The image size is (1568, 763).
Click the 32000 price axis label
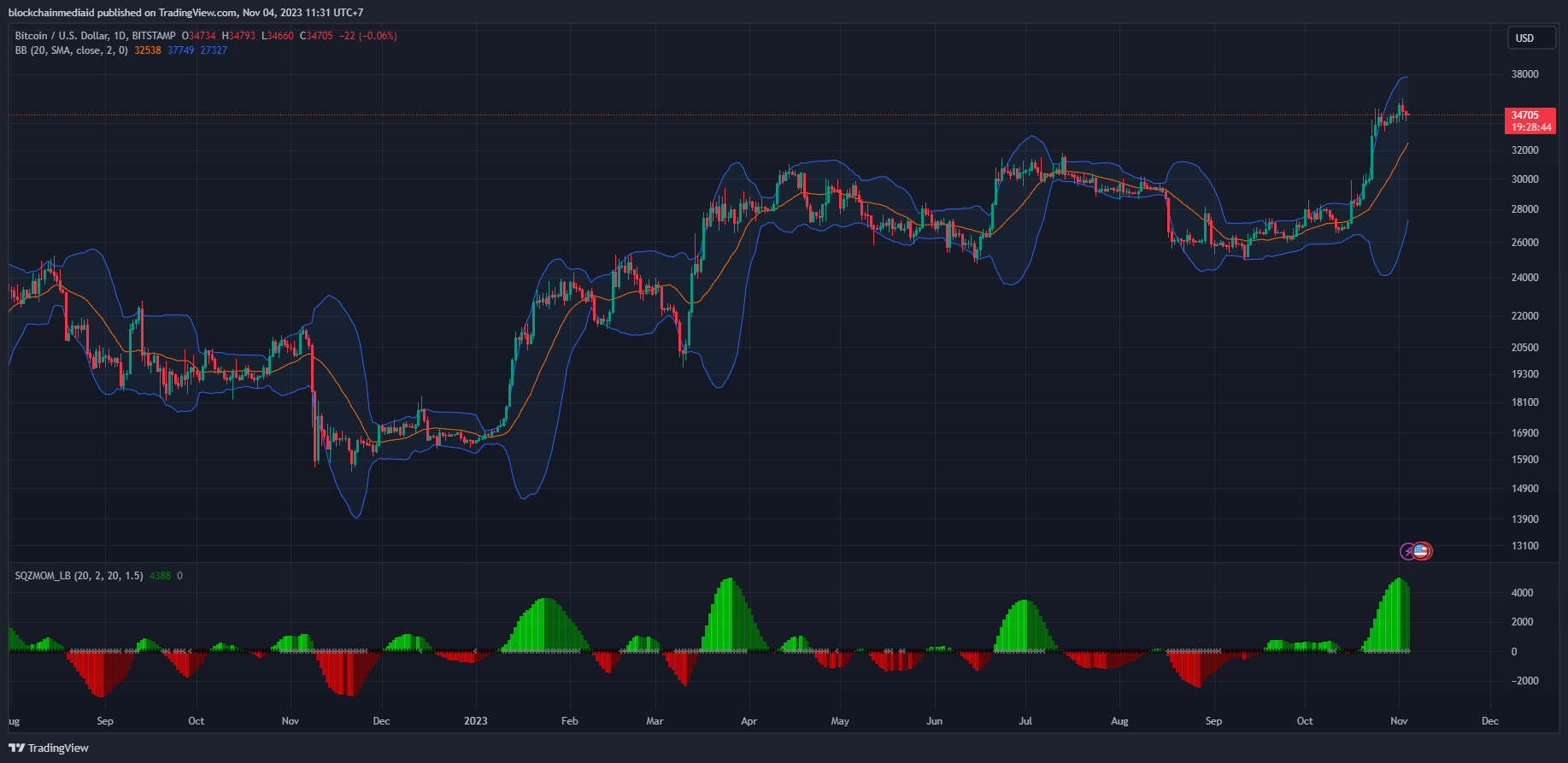[1524, 150]
